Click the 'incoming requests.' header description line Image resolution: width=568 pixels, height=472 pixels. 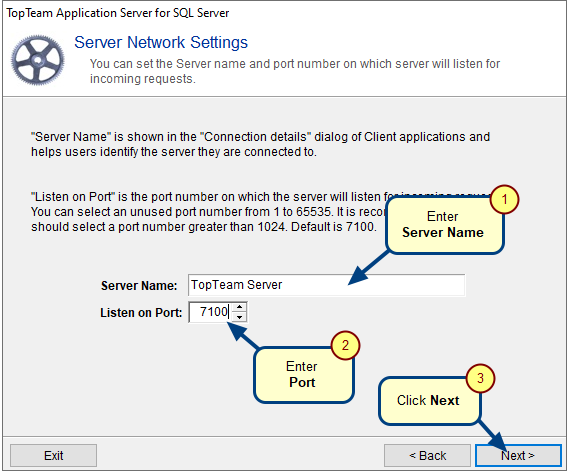[143, 79]
